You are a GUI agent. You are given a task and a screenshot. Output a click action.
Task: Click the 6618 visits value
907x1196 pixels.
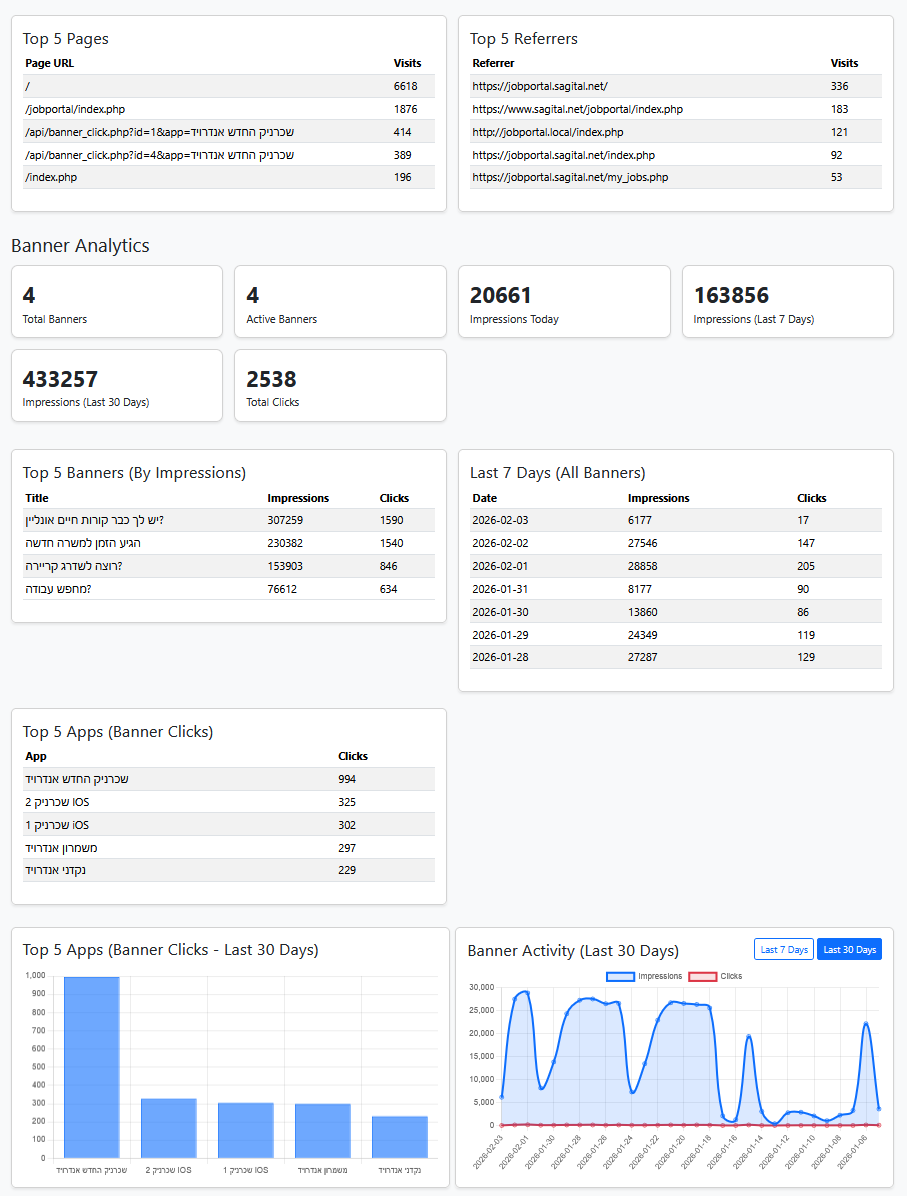tap(406, 86)
